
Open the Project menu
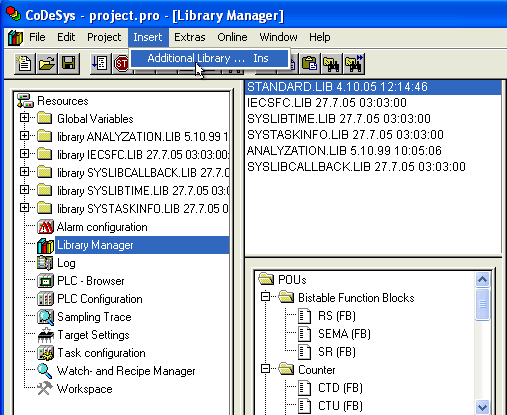pyautogui.click(x=104, y=37)
